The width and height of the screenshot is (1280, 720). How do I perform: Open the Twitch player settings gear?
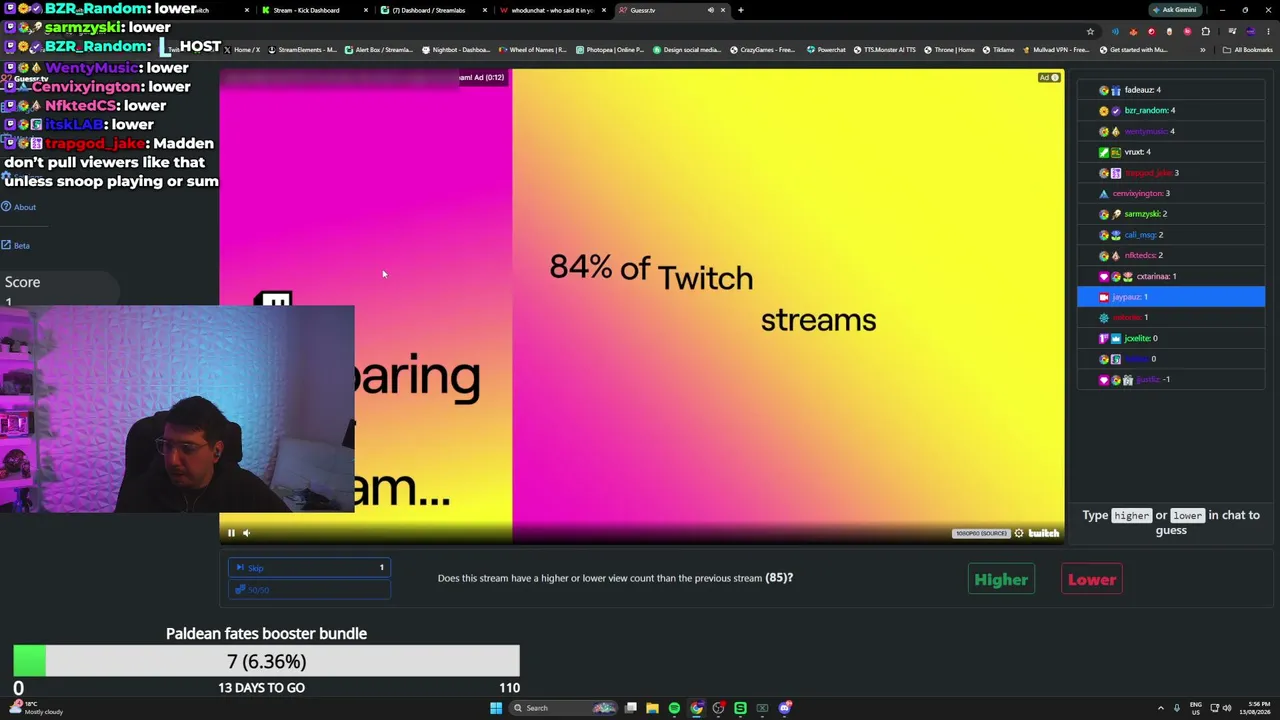pos(1019,533)
